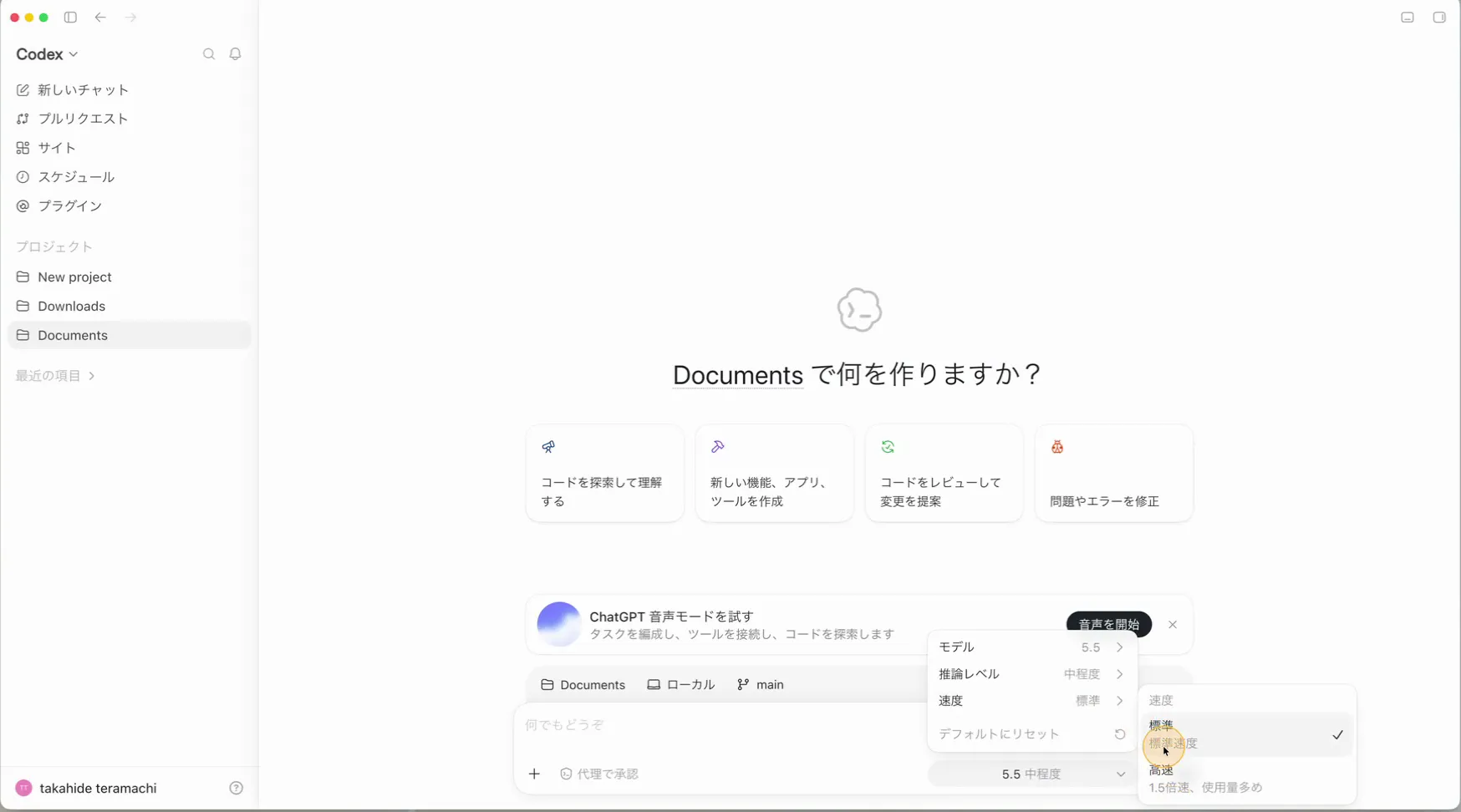1461x812 pixels.
Task: Open プラグイン in sidebar
Action: tap(129, 206)
